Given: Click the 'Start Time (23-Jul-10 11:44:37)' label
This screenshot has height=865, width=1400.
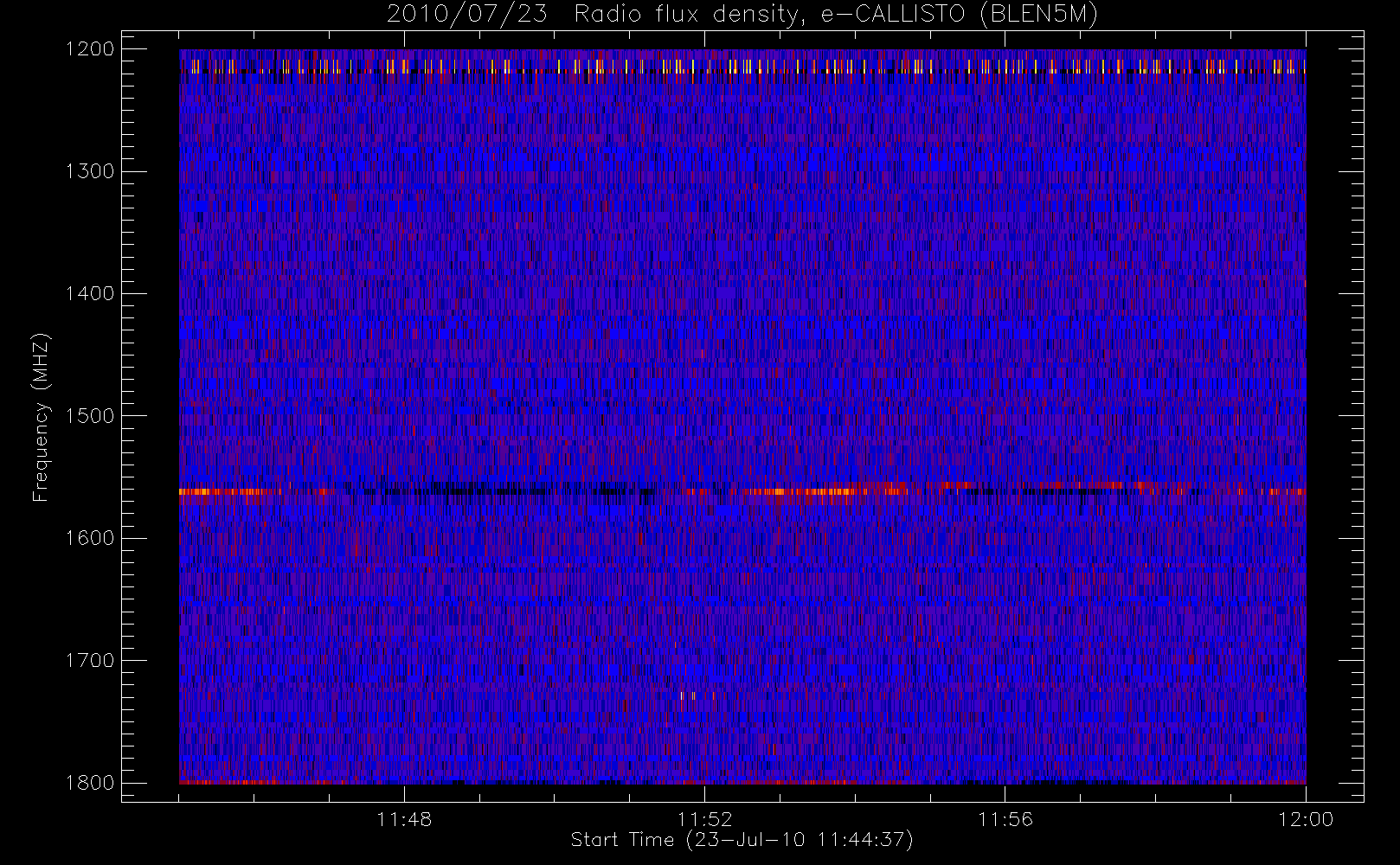Looking at the screenshot, I should pyautogui.click(x=742, y=840).
